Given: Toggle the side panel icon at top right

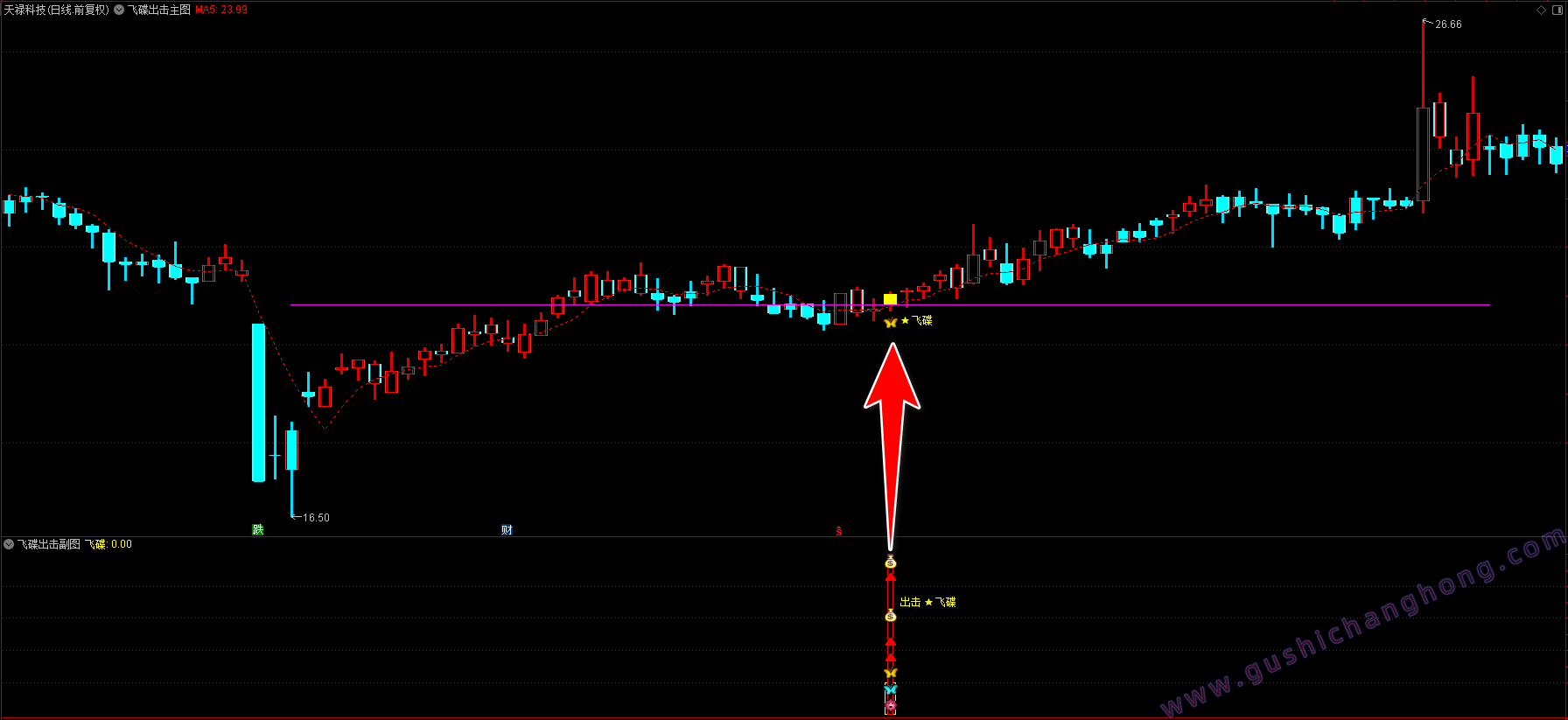Looking at the screenshot, I should (x=1558, y=10).
